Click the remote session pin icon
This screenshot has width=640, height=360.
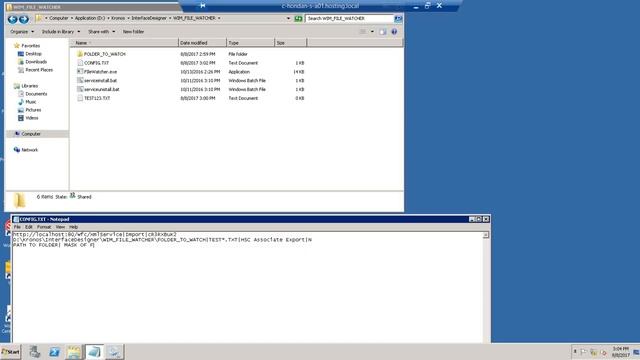(x=202, y=6)
